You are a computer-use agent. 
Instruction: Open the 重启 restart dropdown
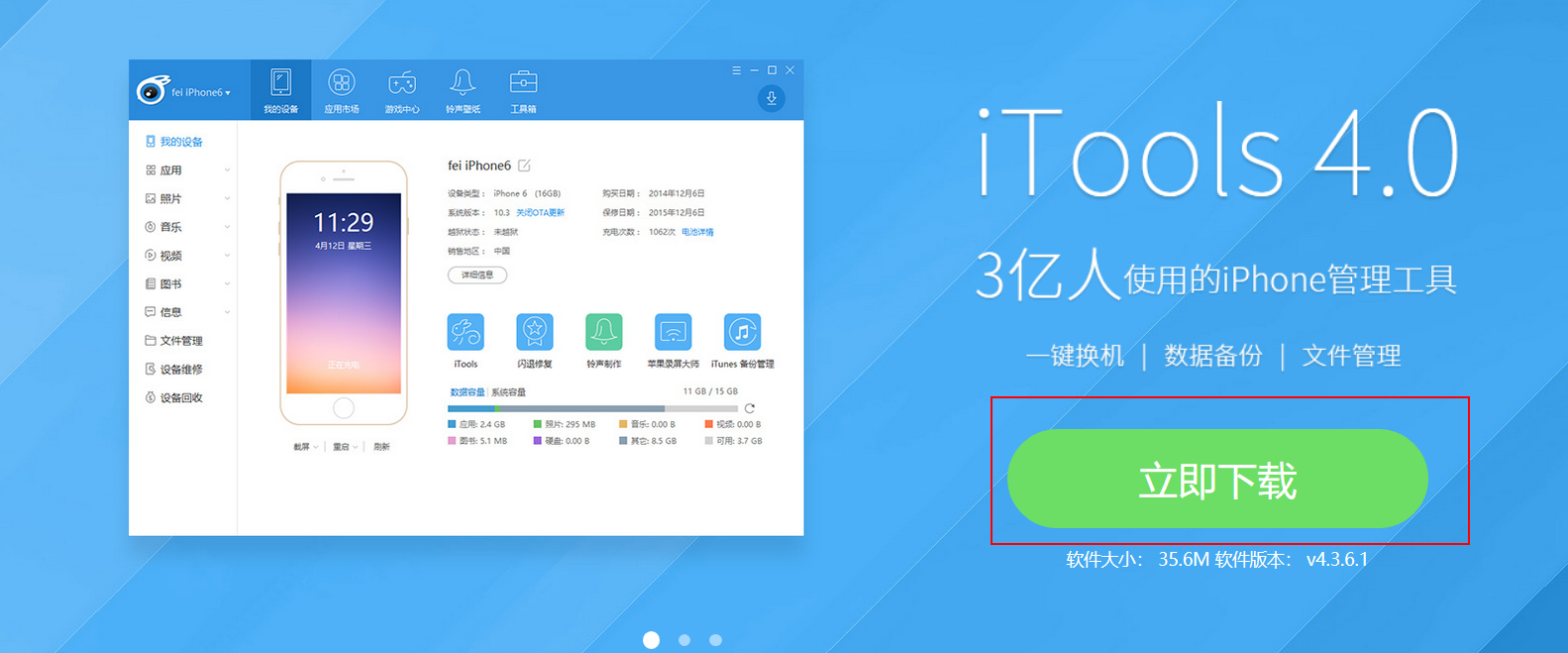pyautogui.click(x=345, y=447)
